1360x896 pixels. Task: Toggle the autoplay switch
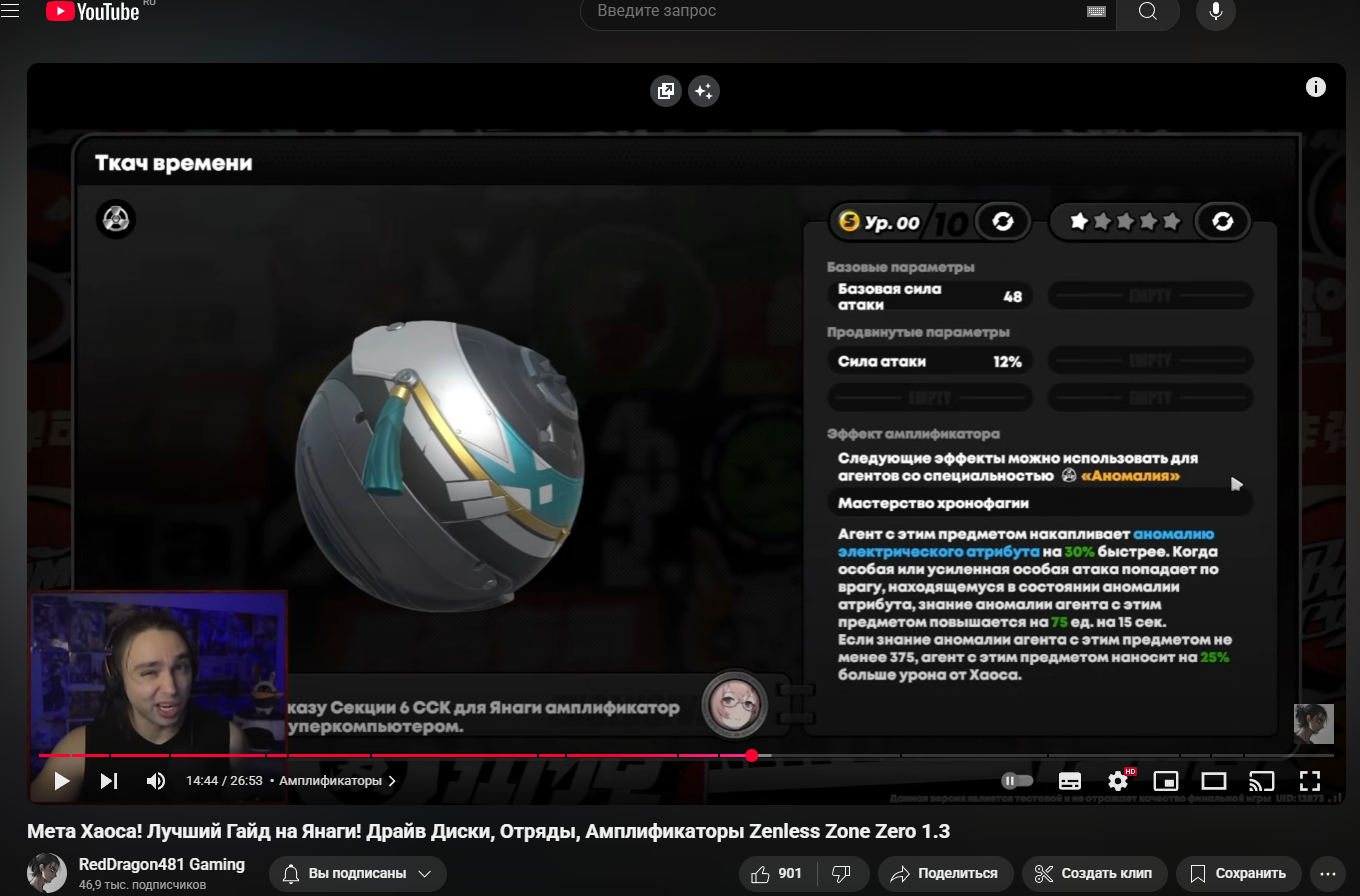(x=1017, y=781)
